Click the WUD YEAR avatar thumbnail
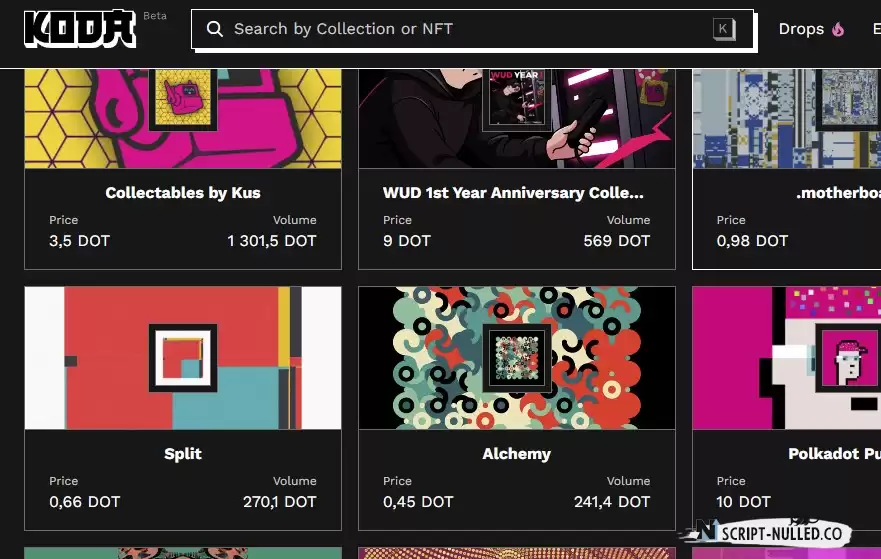Viewport: 881px width, 559px height. click(516, 98)
